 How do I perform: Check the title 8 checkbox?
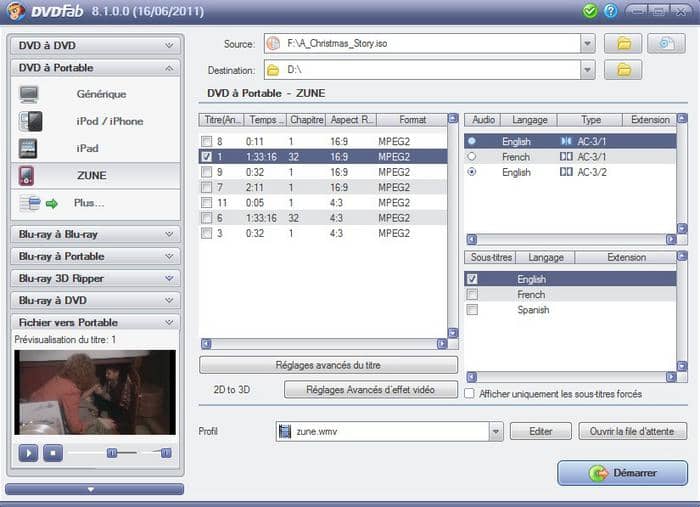click(x=206, y=141)
